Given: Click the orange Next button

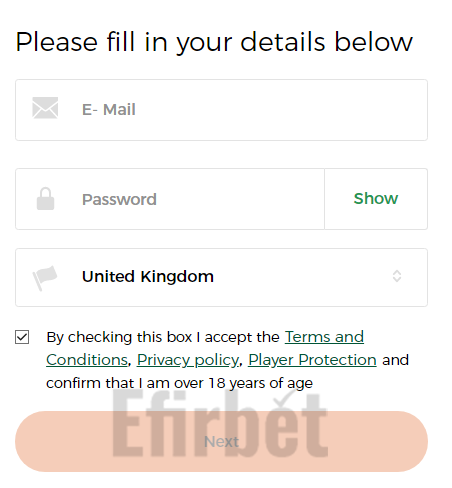Looking at the screenshot, I should tap(221, 441).
